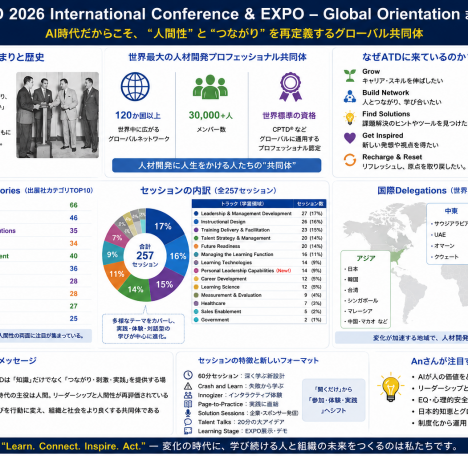The height and width of the screenshot is (456, 468).
Task: Click the 世界標準の資格 heading
Action: 289,116
